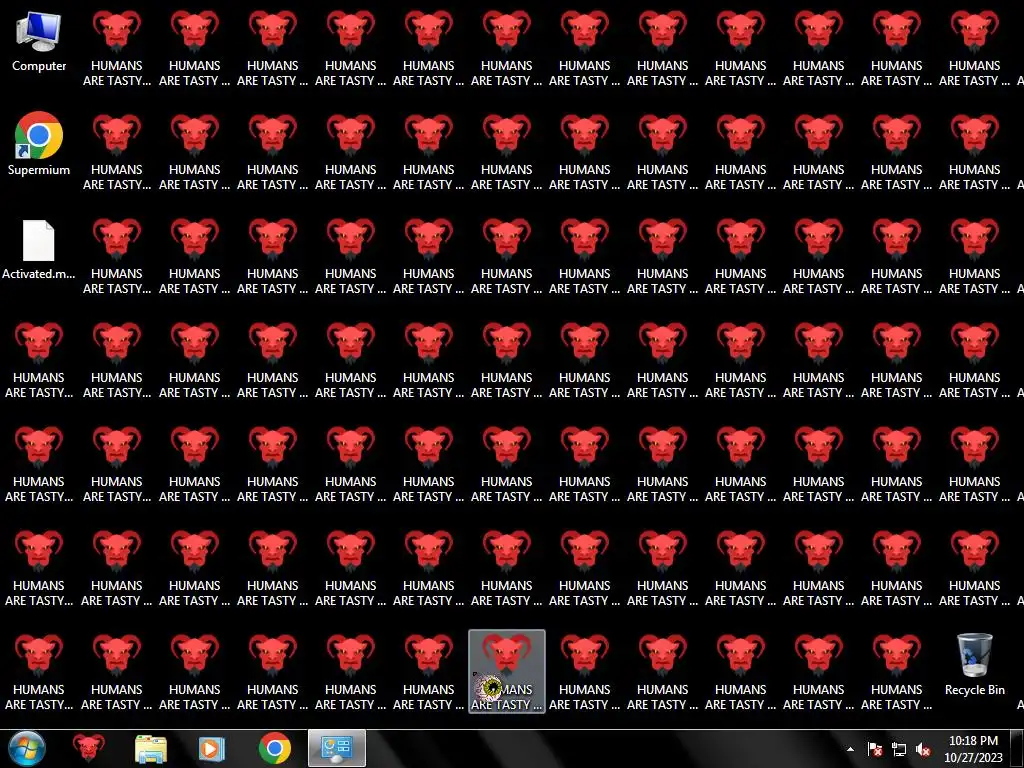The height and width of the screenshot is (768, 1024).
Task: Select the Supermium browser shortcut
Action: (39, 144)
